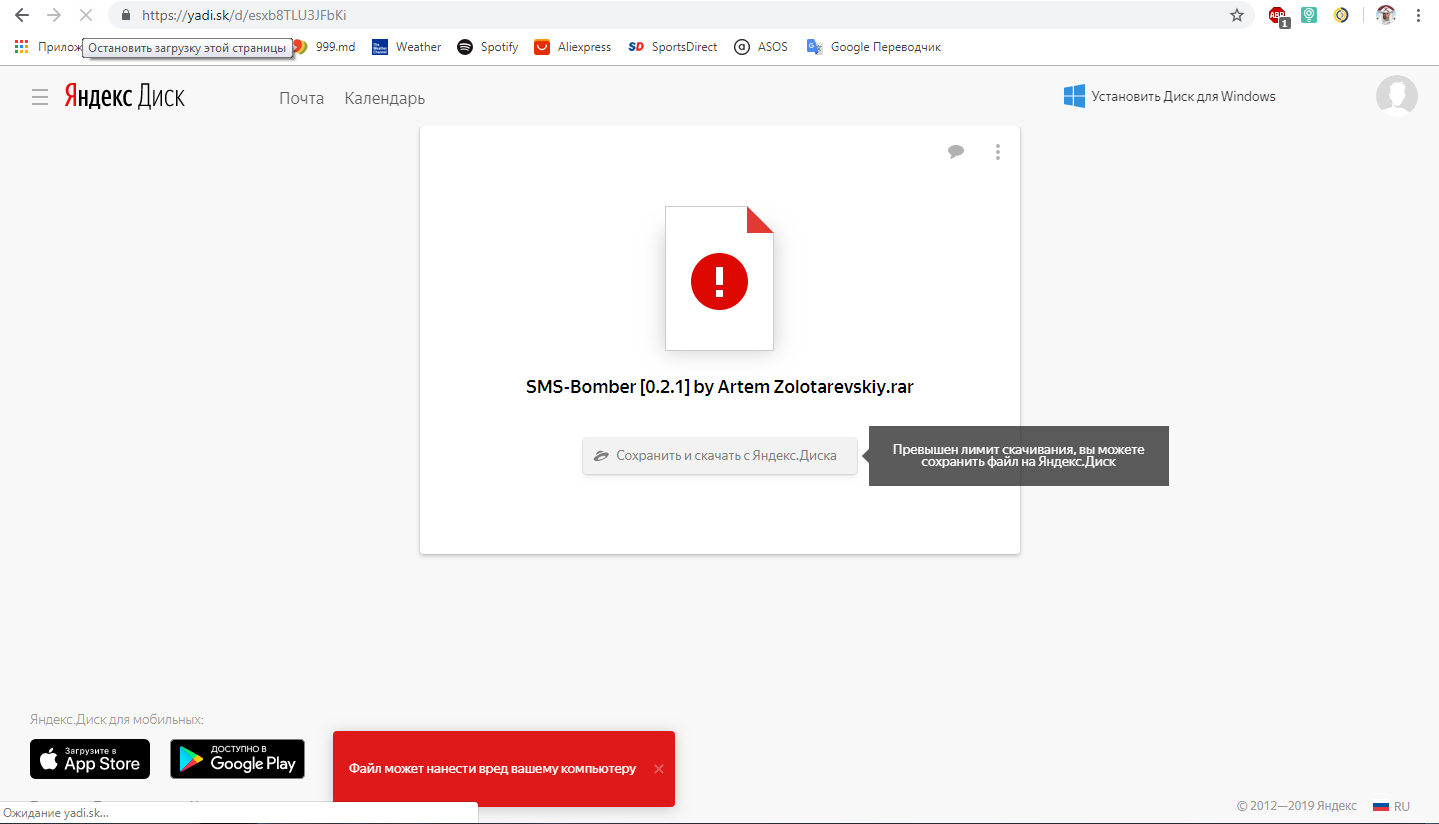Stop loading this page
This screenshot has height=824, width=1439.
(x=86, y=15)
